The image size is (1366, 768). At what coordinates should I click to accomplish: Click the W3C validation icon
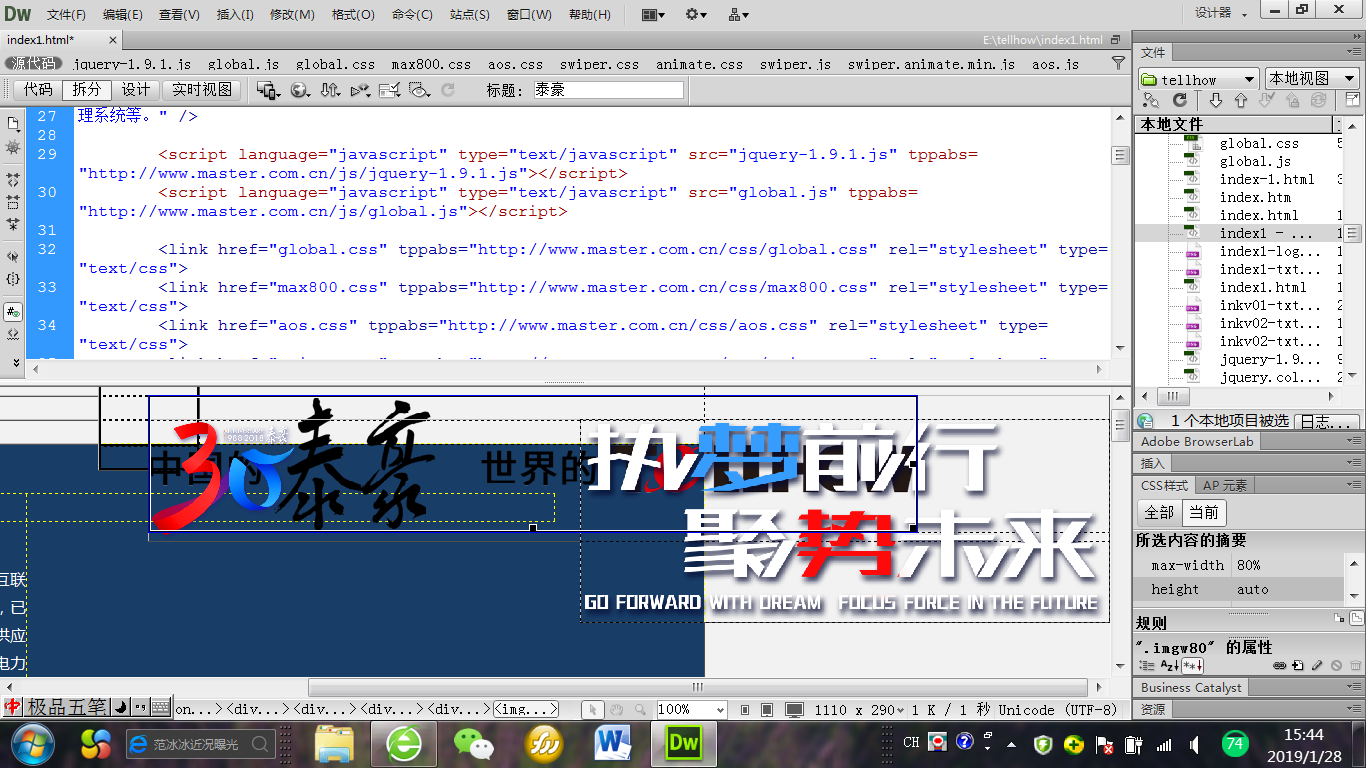359,90
